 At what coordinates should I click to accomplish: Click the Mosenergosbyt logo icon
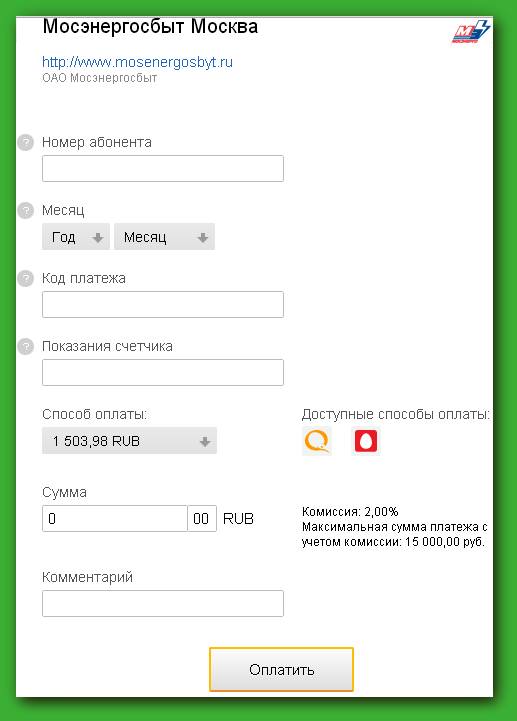point(471,31)
